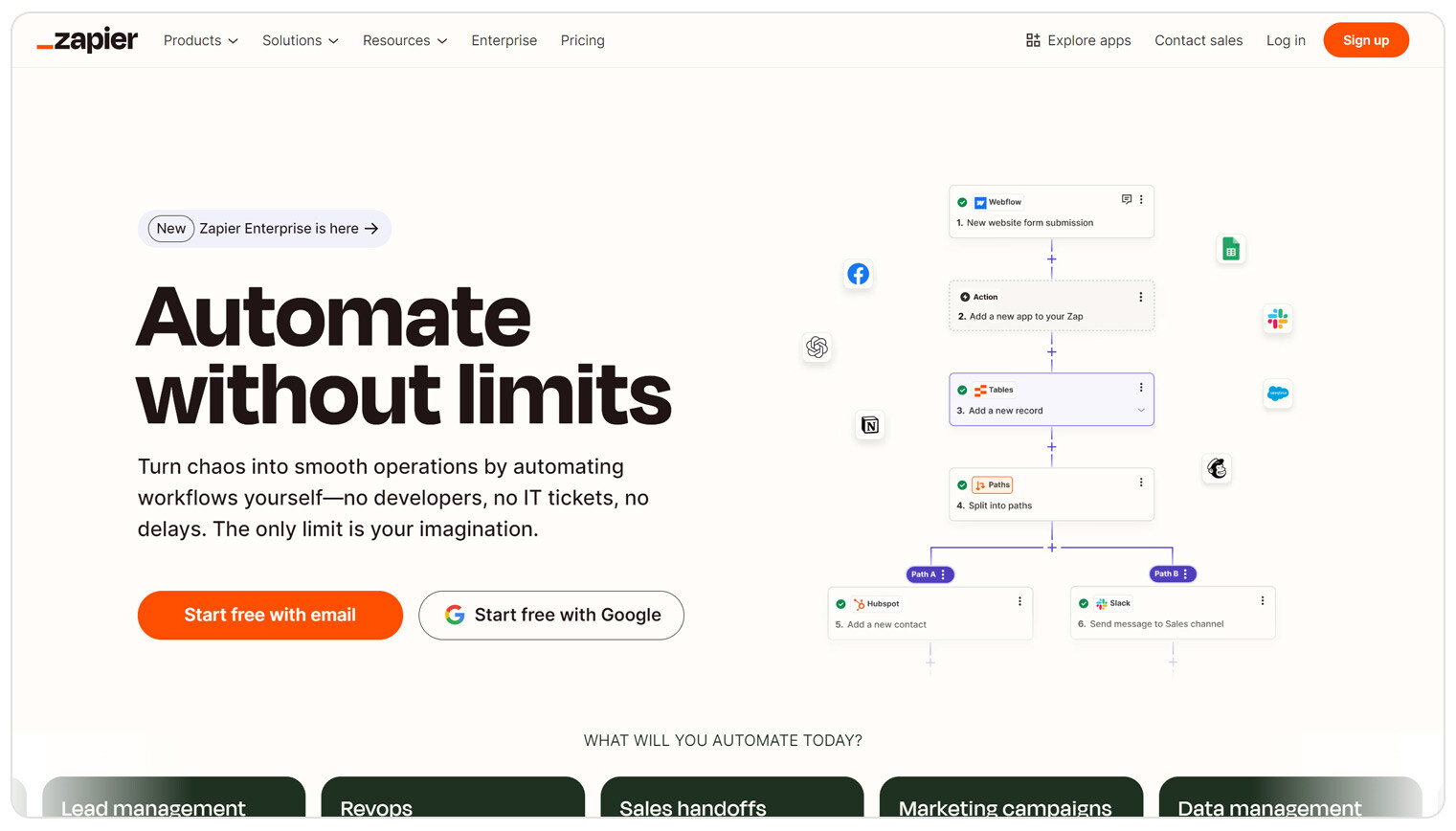Viewport: 1456px width, 831px height.
Task: Click the floating Slack app icon
Action: click(1277, 319)
